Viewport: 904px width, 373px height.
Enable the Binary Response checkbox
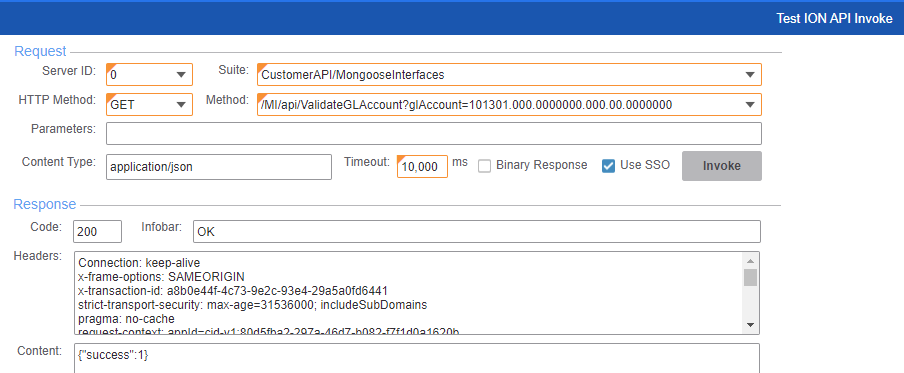(485, 166)
